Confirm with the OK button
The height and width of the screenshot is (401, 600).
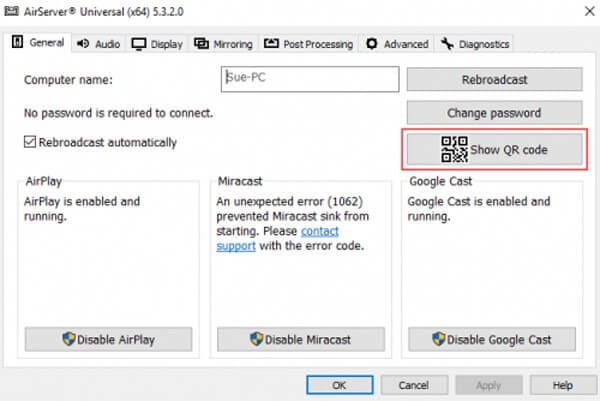tap(339, 385)
